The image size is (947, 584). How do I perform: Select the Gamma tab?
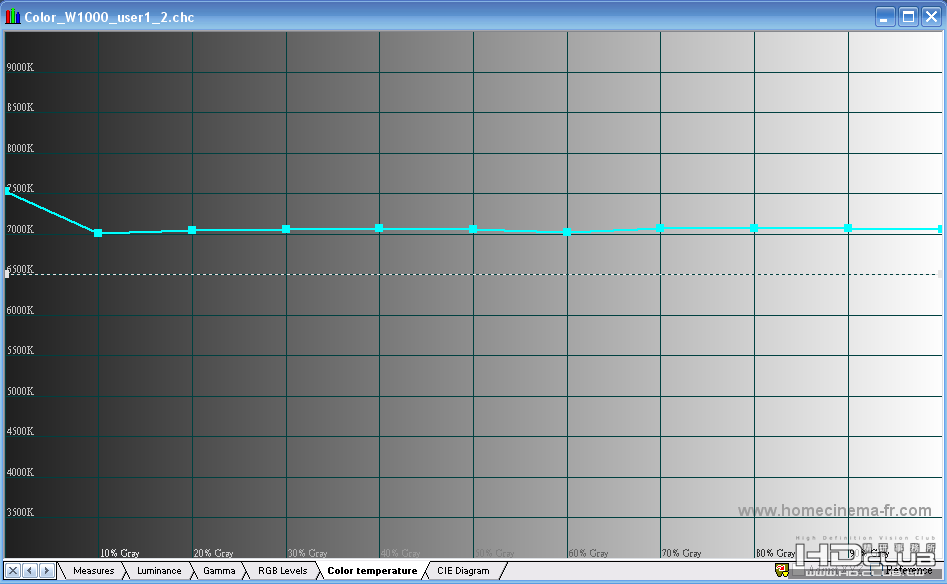[x=219, y=571]
